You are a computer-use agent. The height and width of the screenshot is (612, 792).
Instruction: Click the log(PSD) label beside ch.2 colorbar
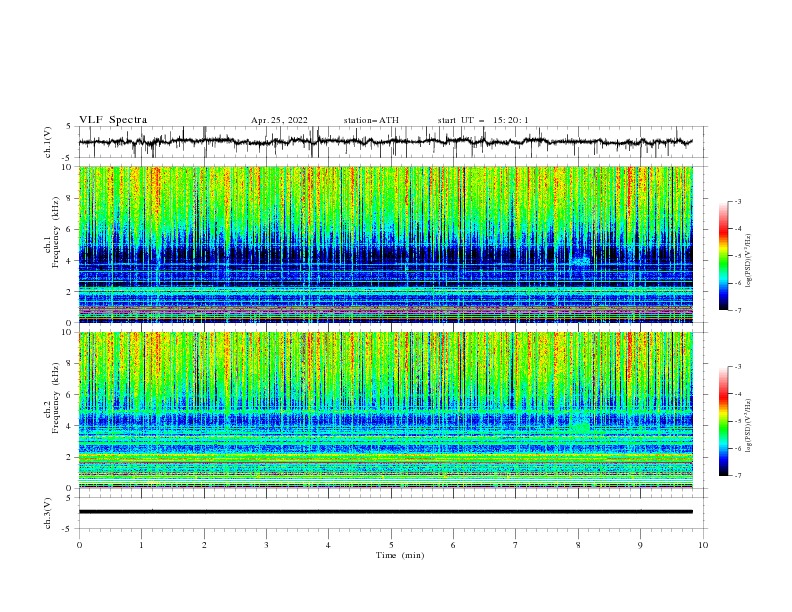(749, 425)
